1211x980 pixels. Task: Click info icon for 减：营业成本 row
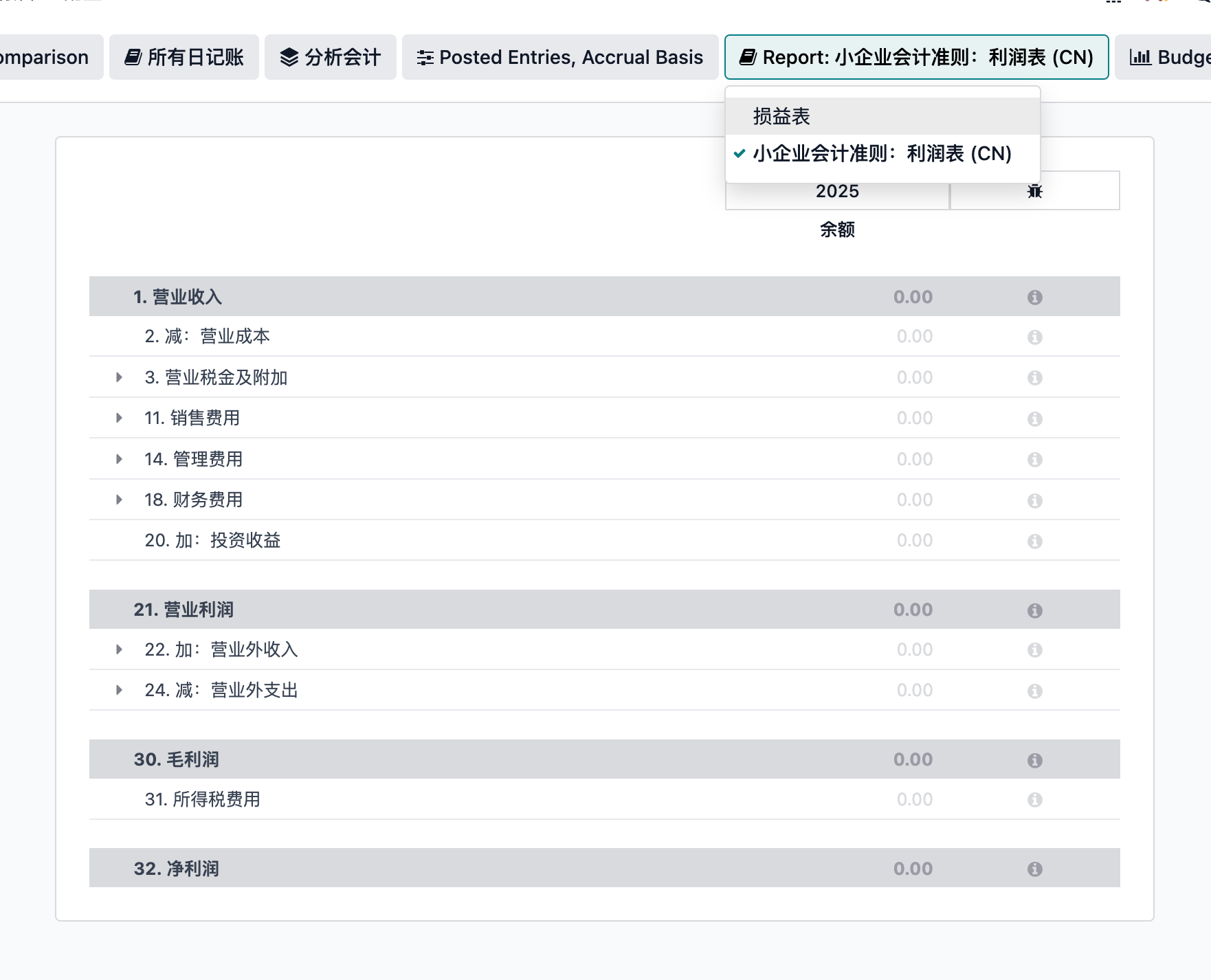tap(1034, 337)
